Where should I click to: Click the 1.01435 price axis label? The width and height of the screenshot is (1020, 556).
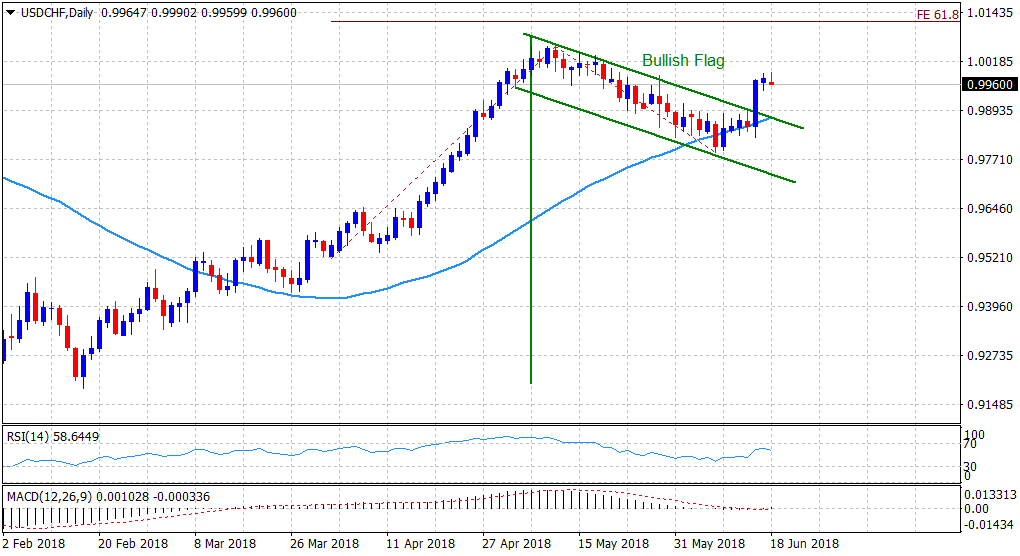click(988, 12)
